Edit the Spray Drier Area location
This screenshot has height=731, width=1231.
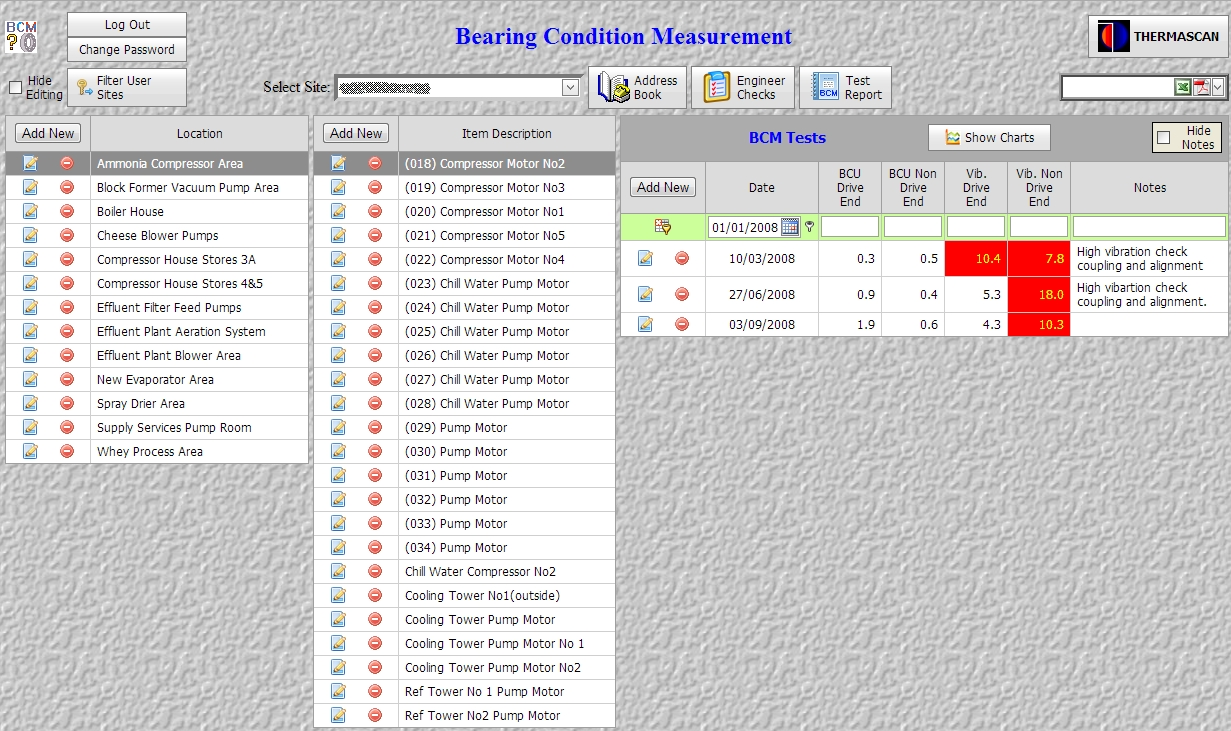pyautogui.click(x=30, y=403)
